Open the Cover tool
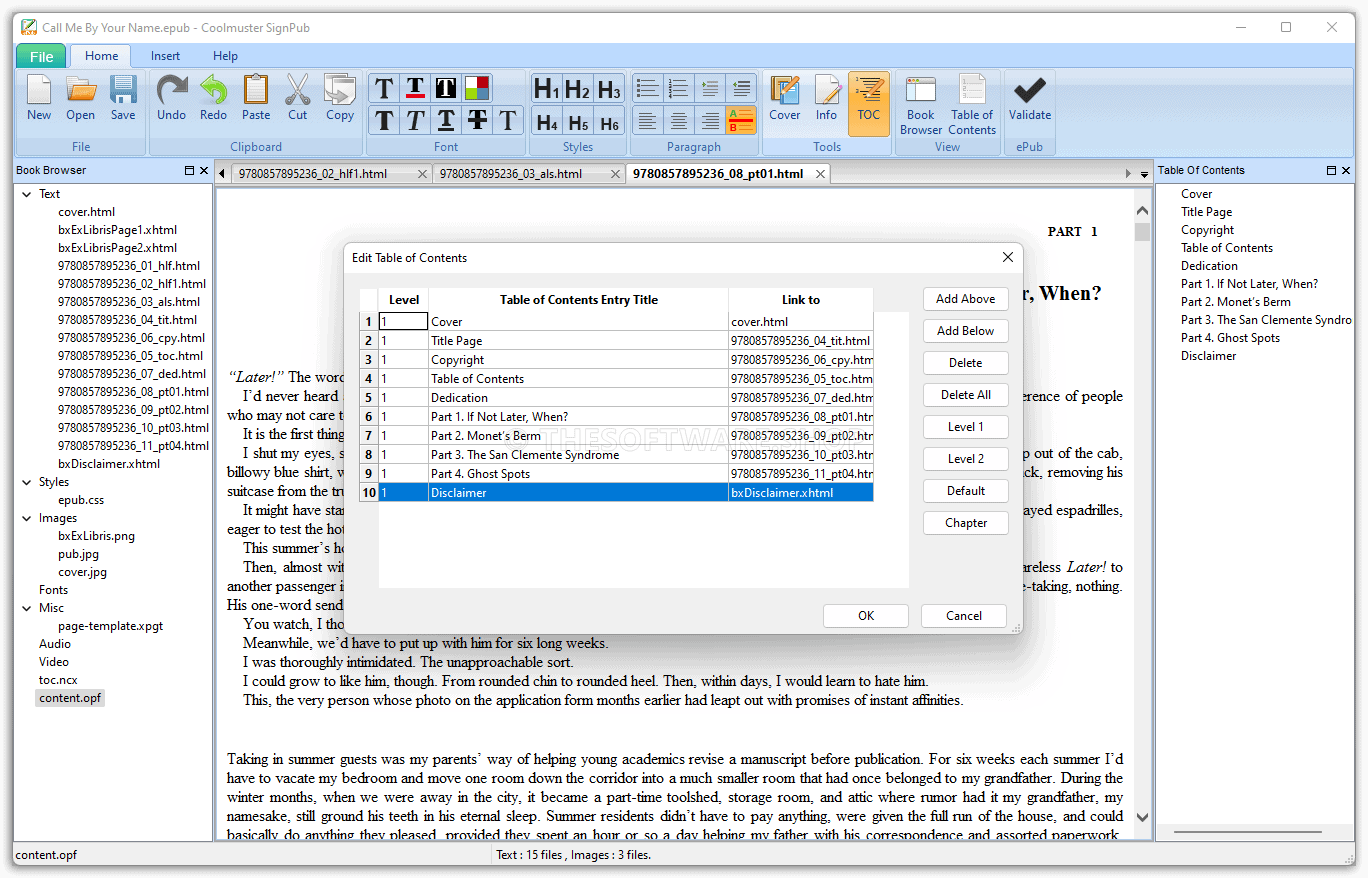The width and height of the screenshot is (1368, 878). (x=785, y=99)
